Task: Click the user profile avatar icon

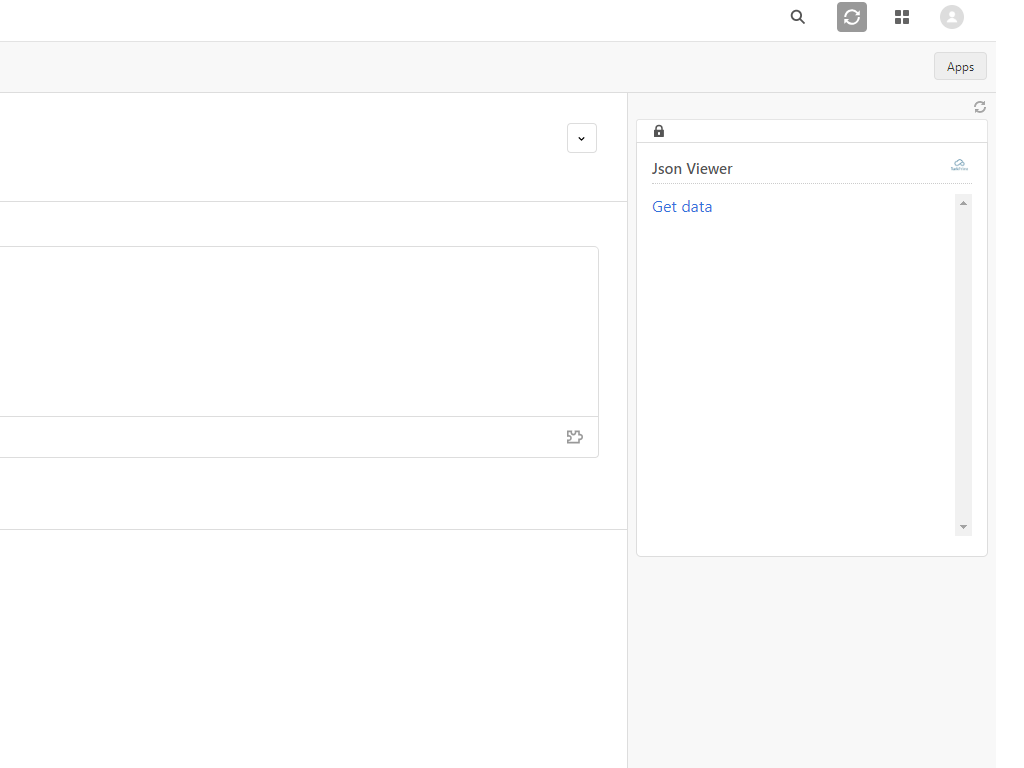Action: 951,17
